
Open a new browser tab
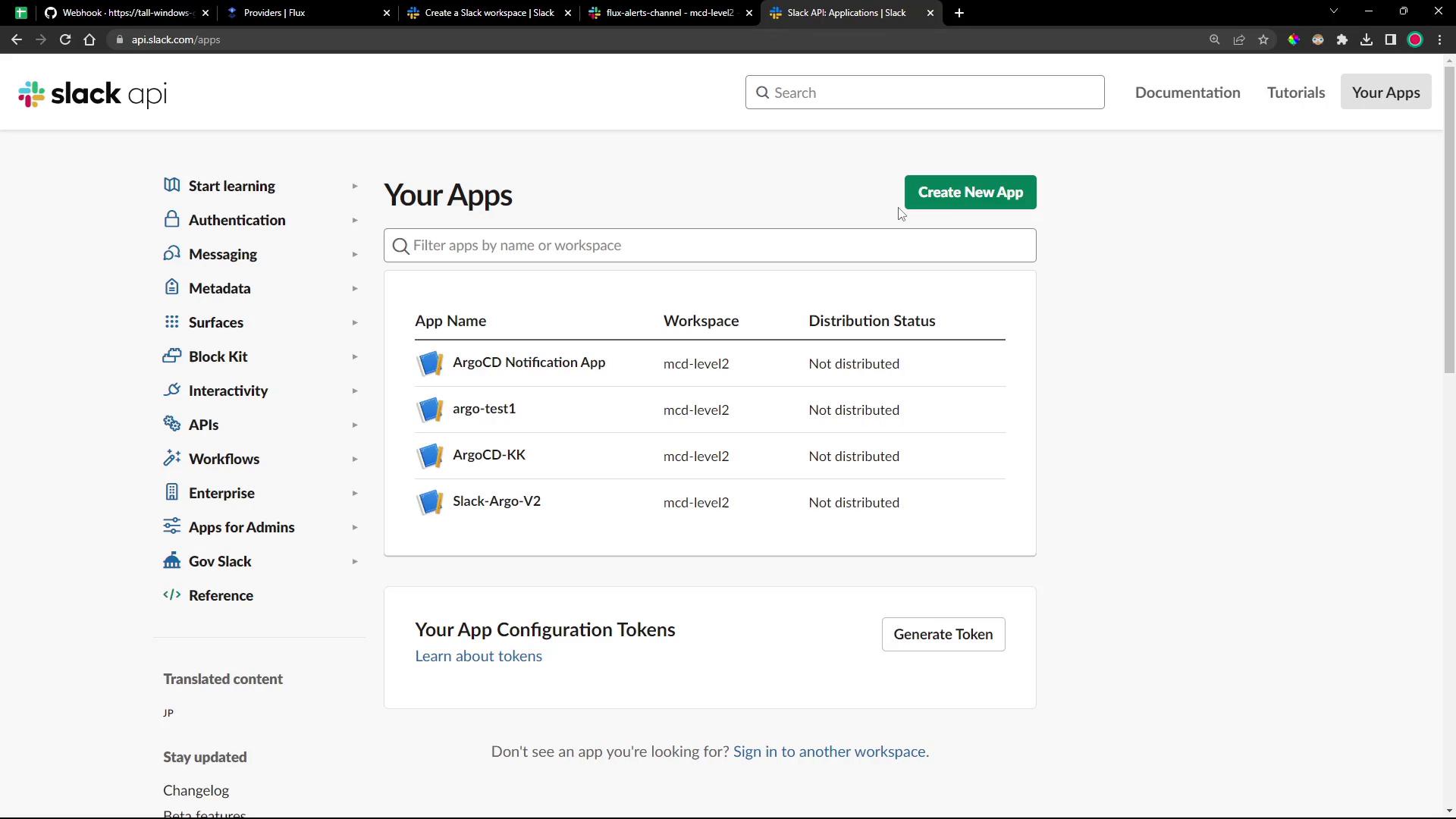coord(959,13)
